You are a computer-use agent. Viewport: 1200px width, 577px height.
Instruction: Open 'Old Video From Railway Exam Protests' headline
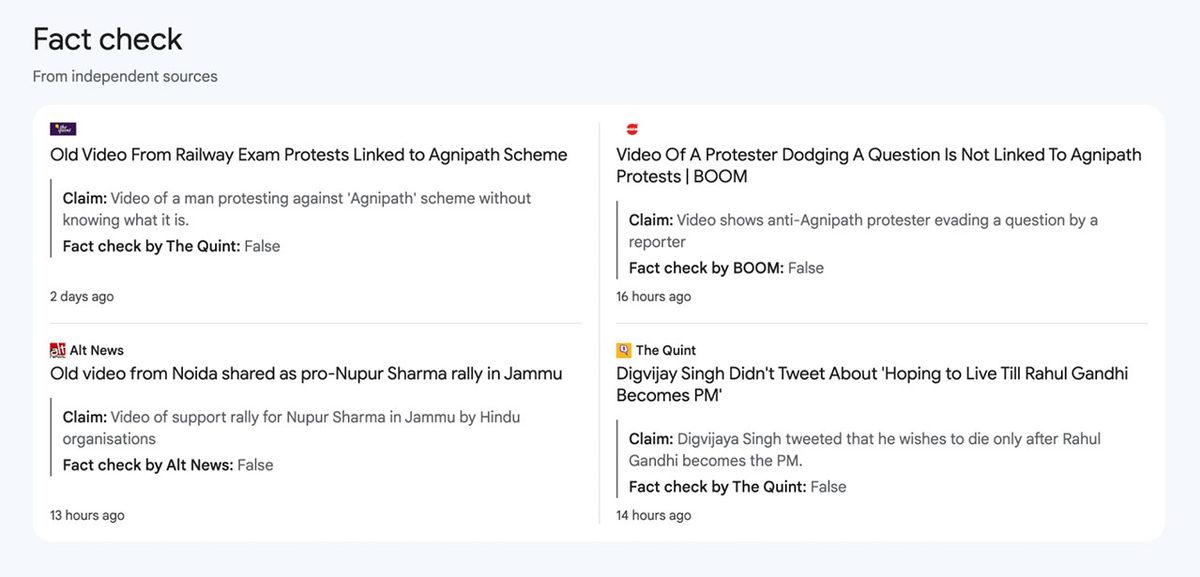[x=308, y=155]
